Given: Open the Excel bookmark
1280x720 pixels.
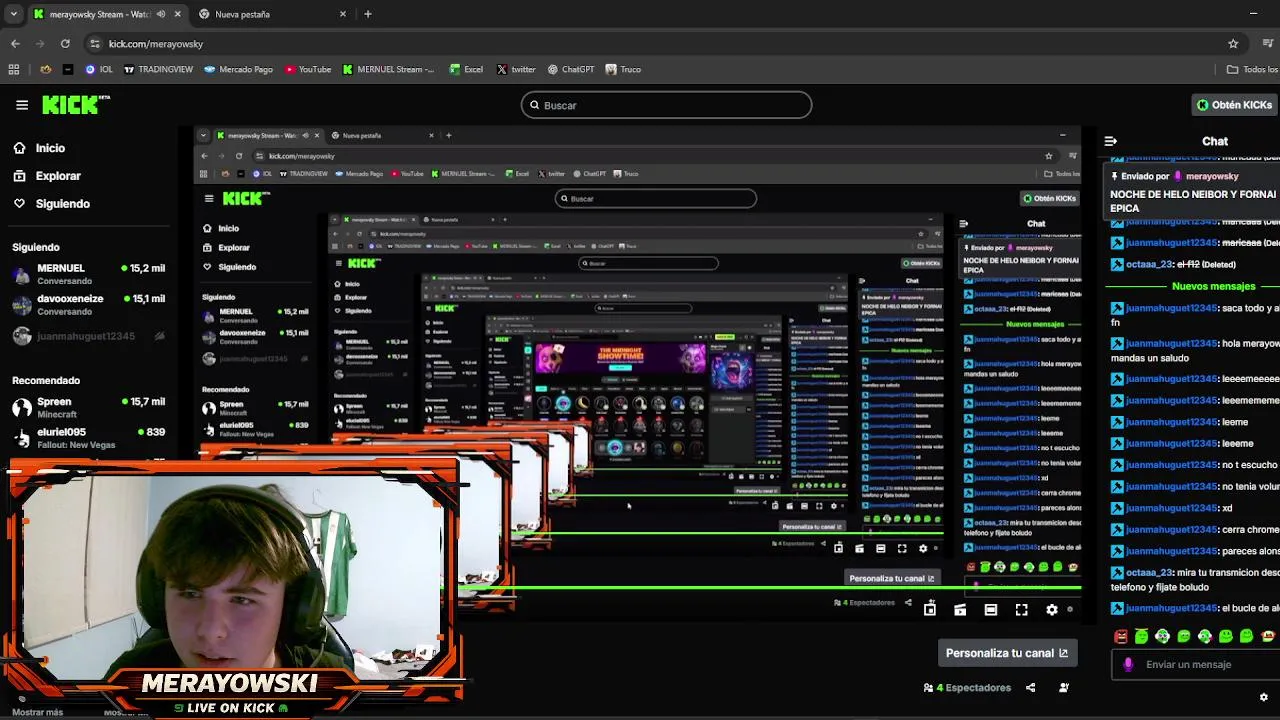Looking at the screenshot, I should tap(466, 70).
